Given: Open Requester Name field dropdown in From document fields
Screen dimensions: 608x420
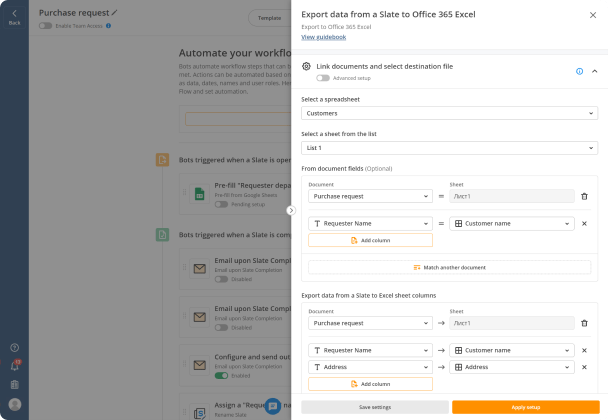Looking at the screenshot, I should pos(370,223).
